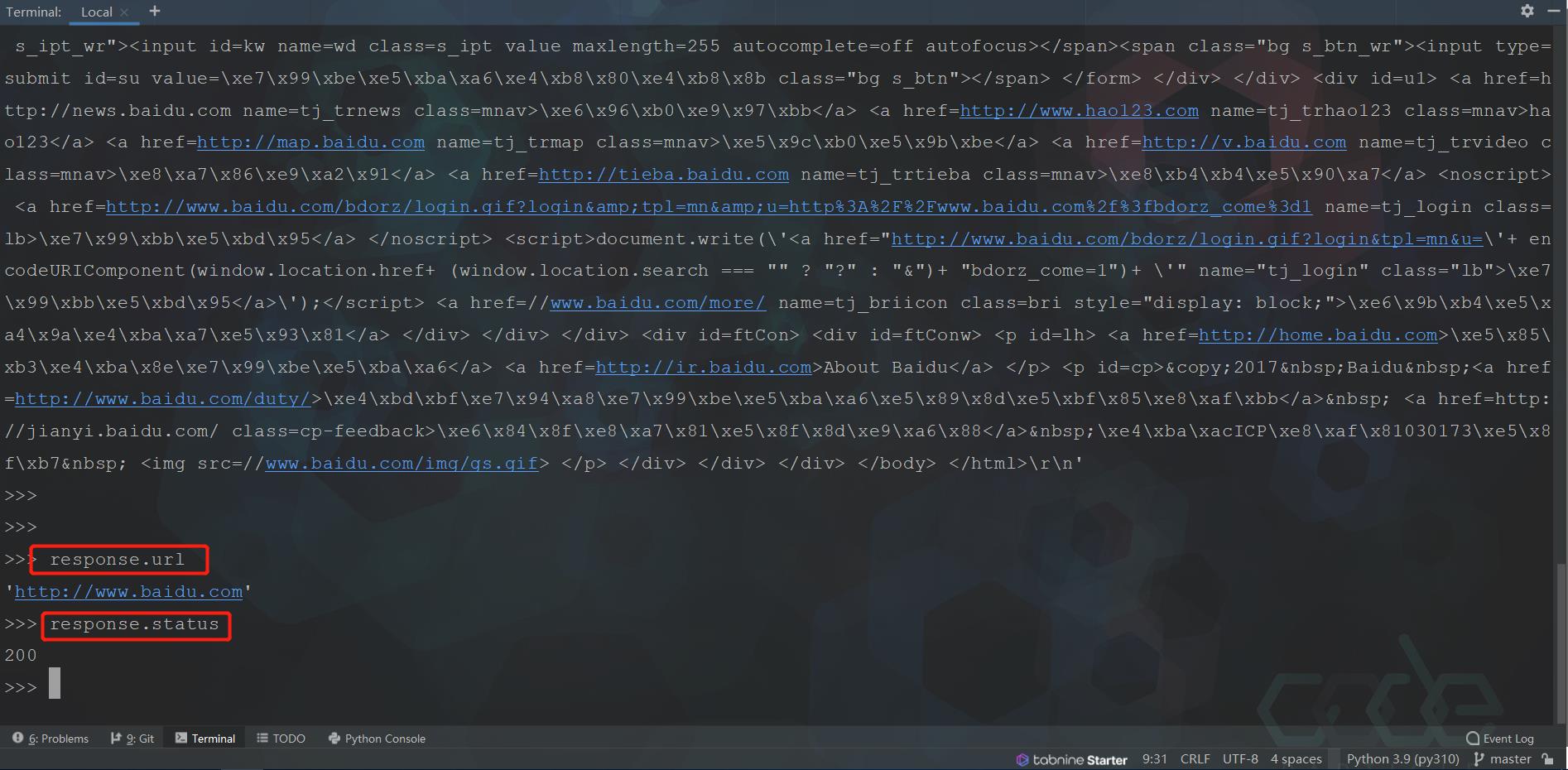Screen dimensions: 1568x770
Task: Click the tabnine Starter status widget
Action: pos(1072,759)
